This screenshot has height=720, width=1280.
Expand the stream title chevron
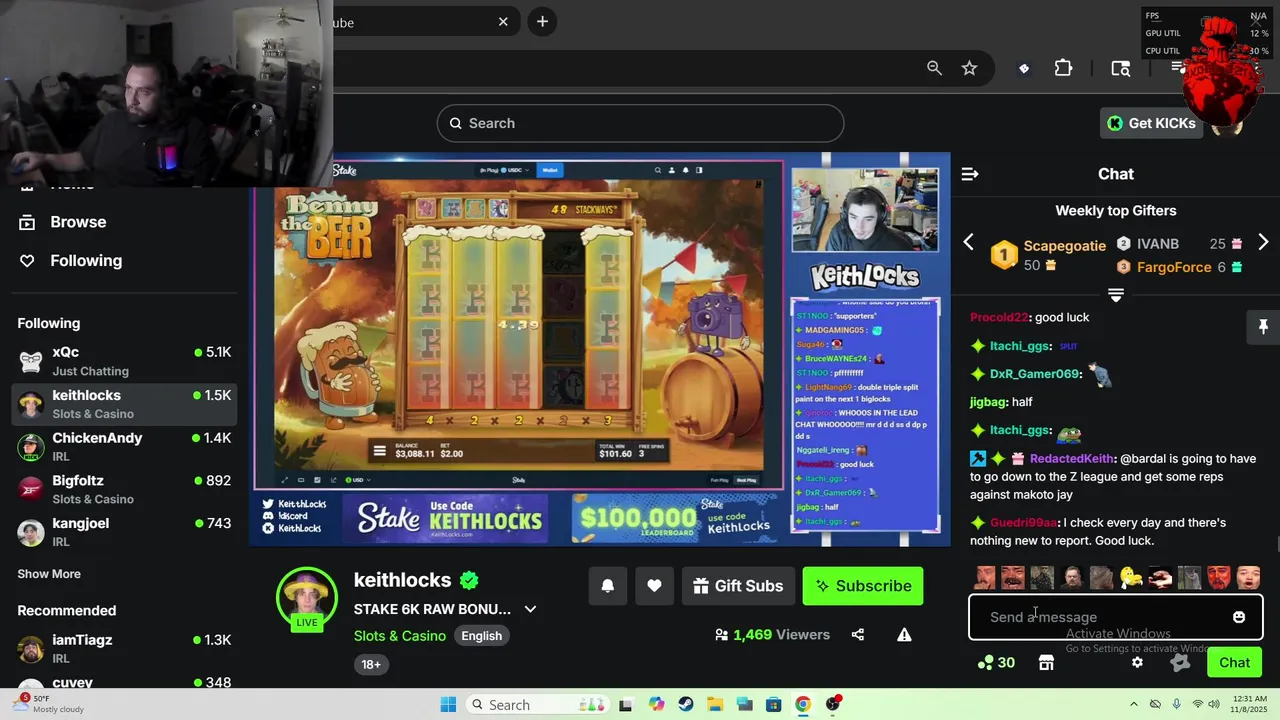pos(530,609)
